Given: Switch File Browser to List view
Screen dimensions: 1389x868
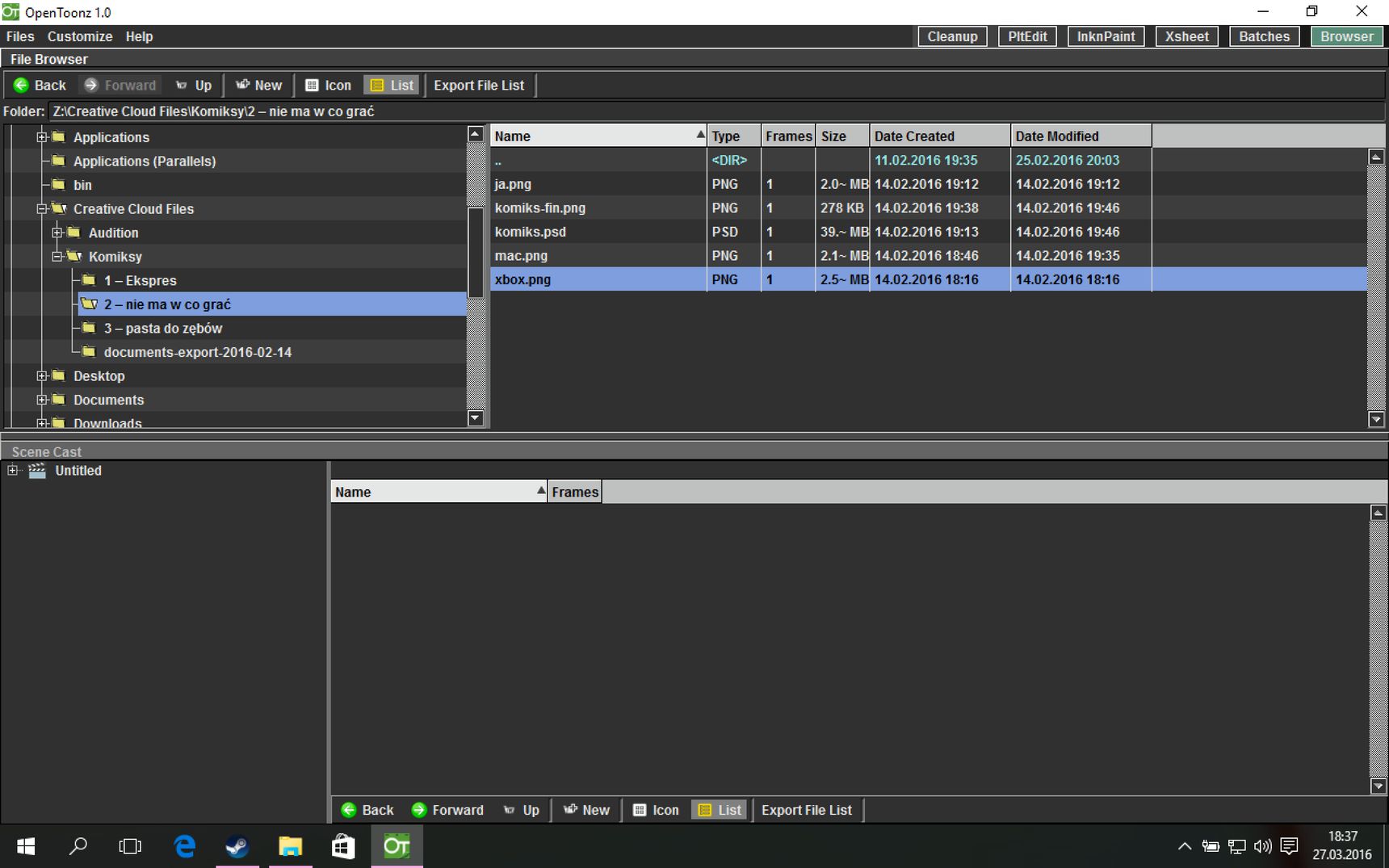Looking at the screenshot, I should (392, 85).
